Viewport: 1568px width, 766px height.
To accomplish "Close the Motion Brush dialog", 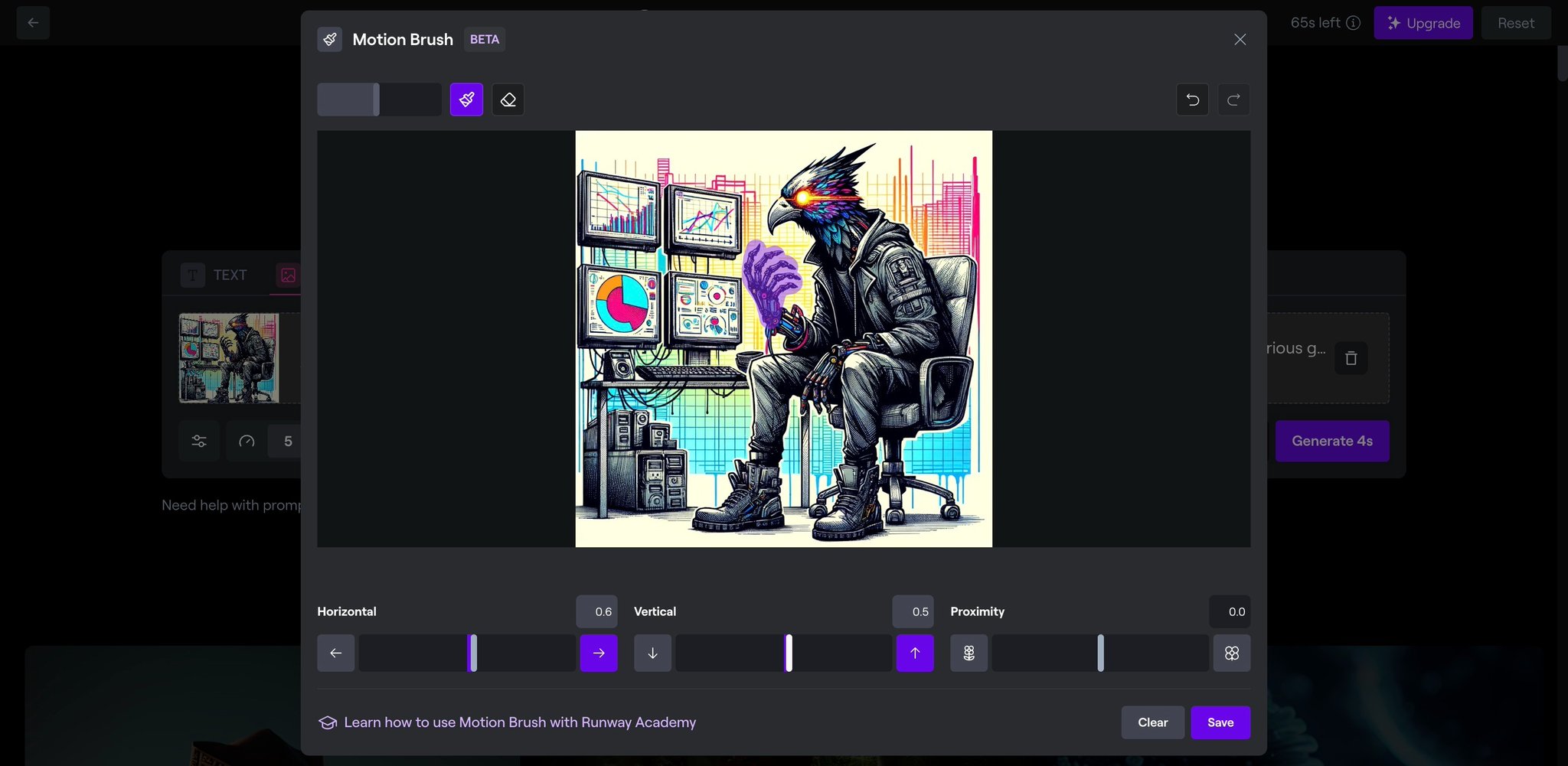I will click(1240, 39).
